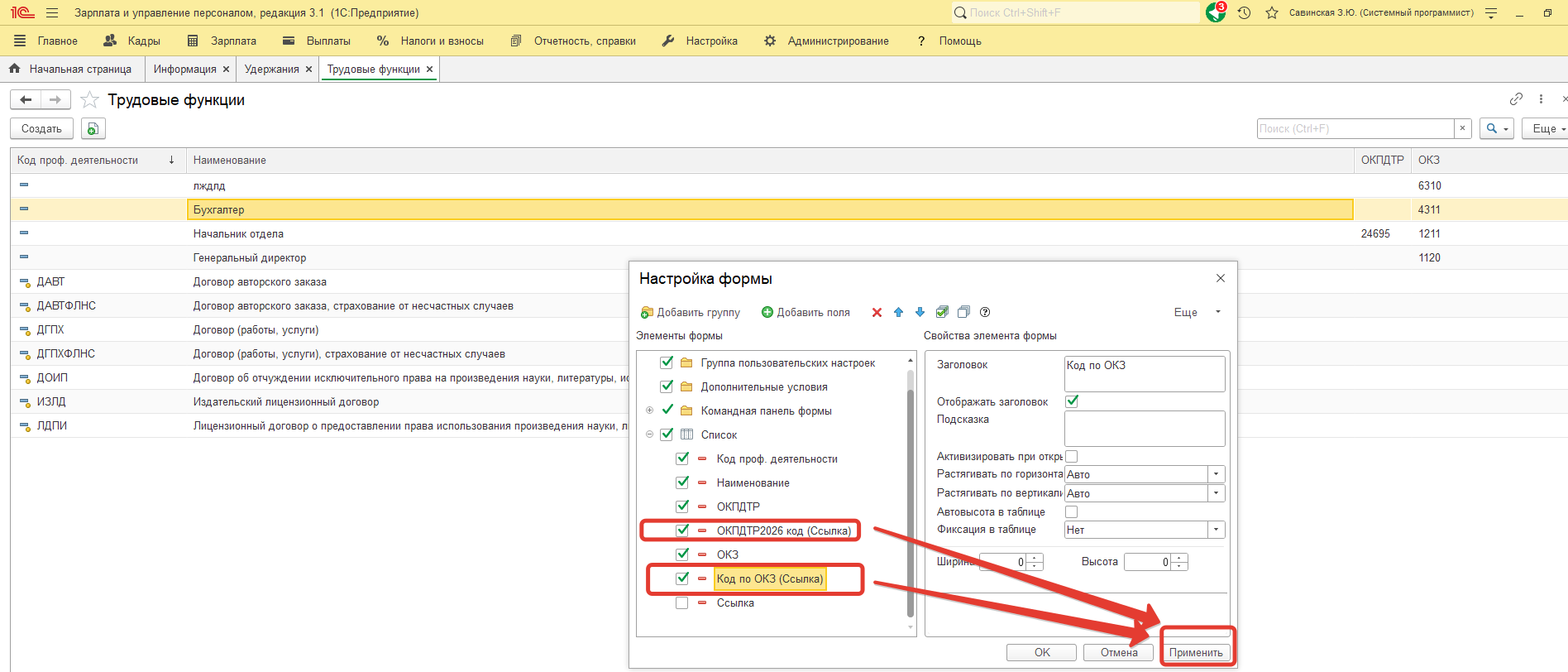1568x672 pixels.
Task: Move element down with blue arrow
Action: pos(920,312)
